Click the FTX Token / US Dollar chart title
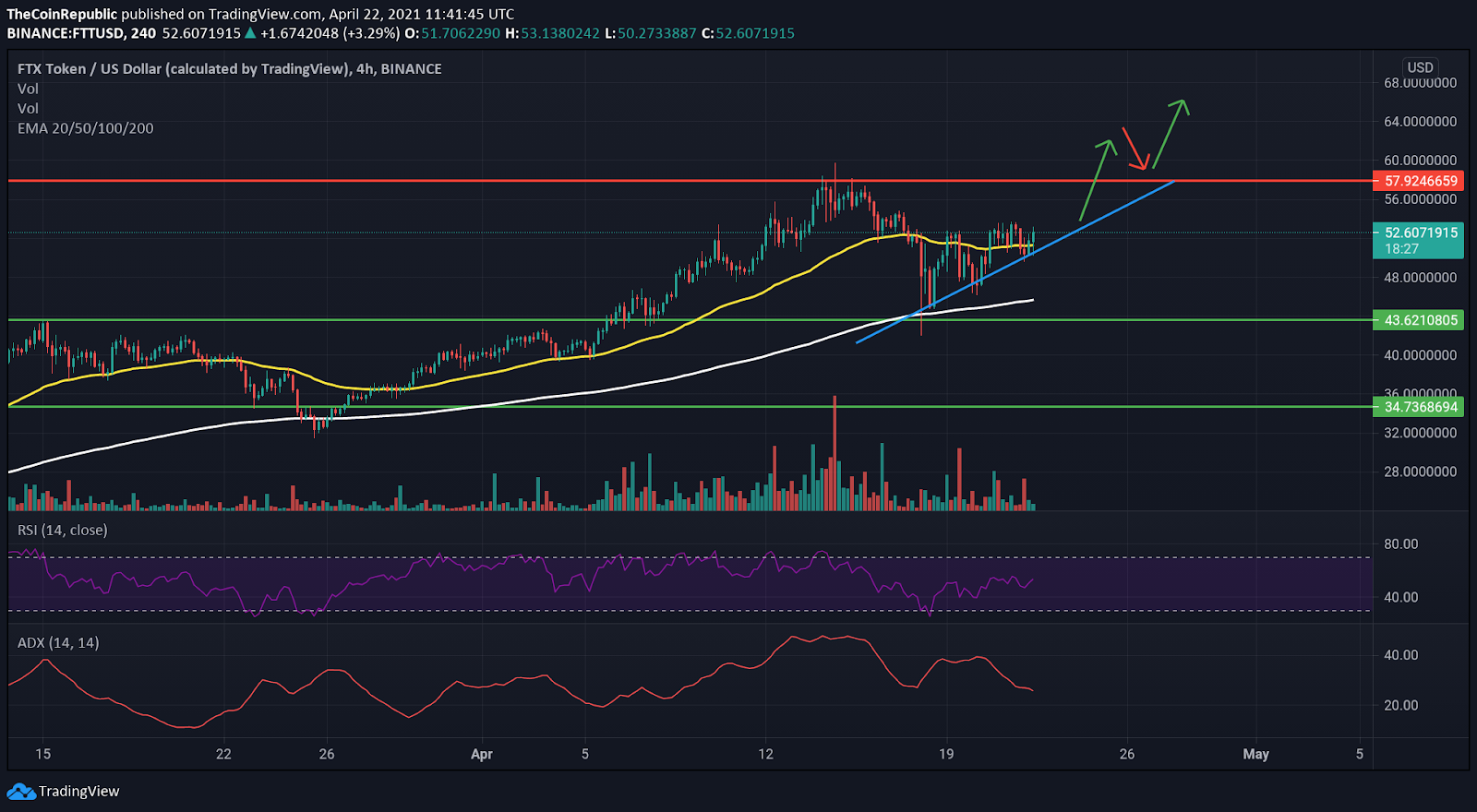 point(230,69)
